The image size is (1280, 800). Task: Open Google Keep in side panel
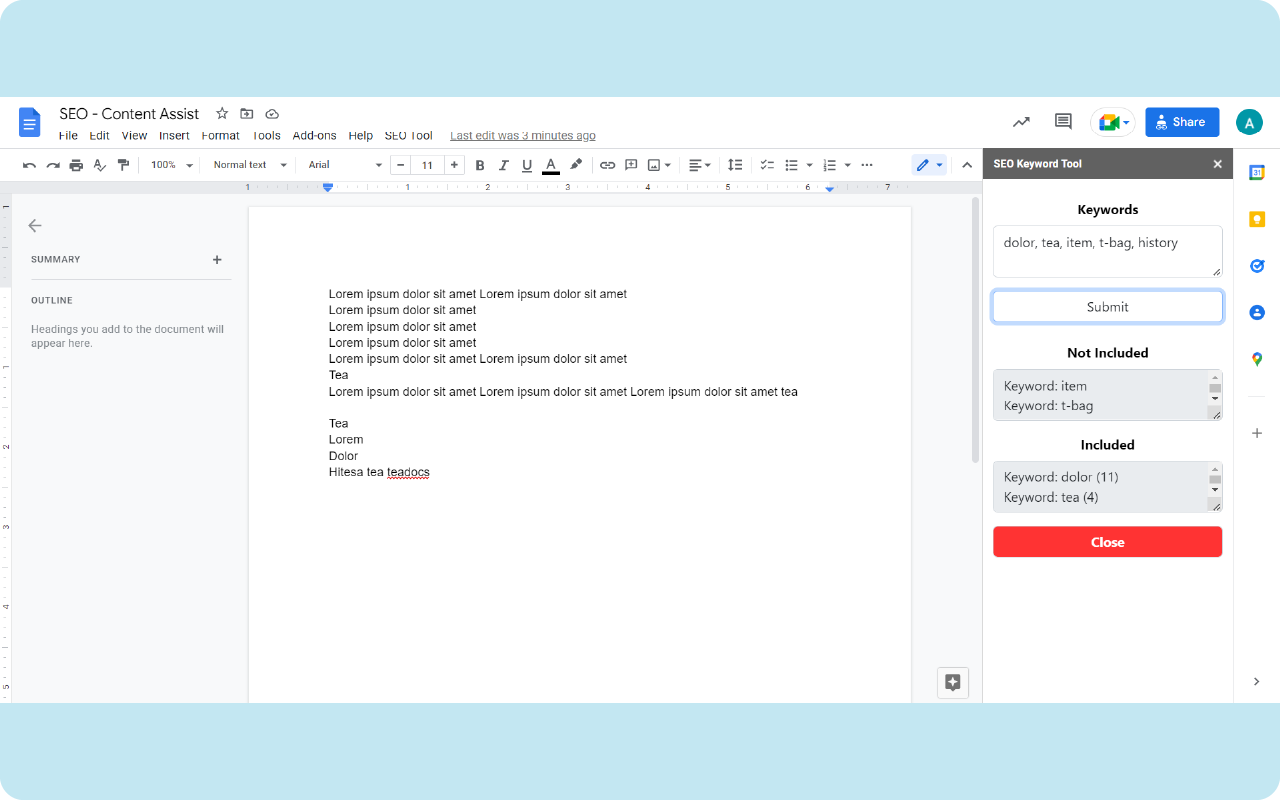(x=1257, y=219)
